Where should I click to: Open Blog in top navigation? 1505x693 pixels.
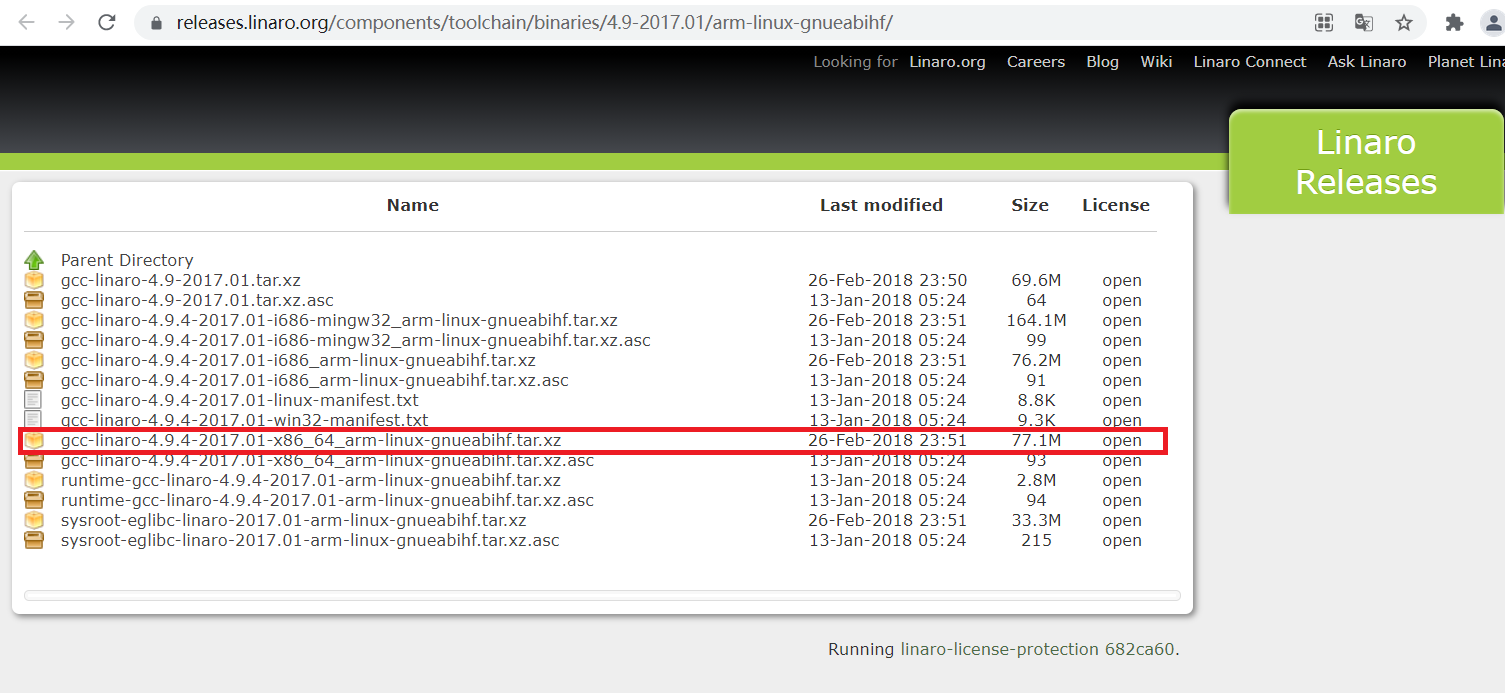click(1103, 62)
